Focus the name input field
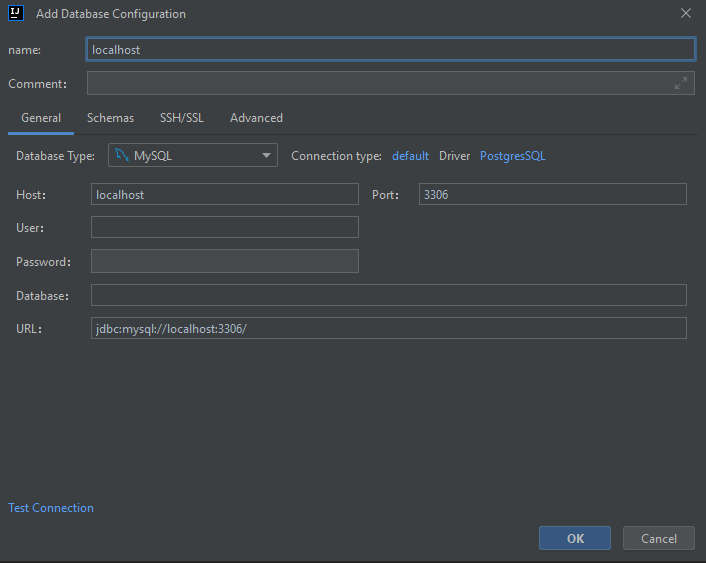The height and width of the screenshot is (563, 706). (x=391, y=49)
